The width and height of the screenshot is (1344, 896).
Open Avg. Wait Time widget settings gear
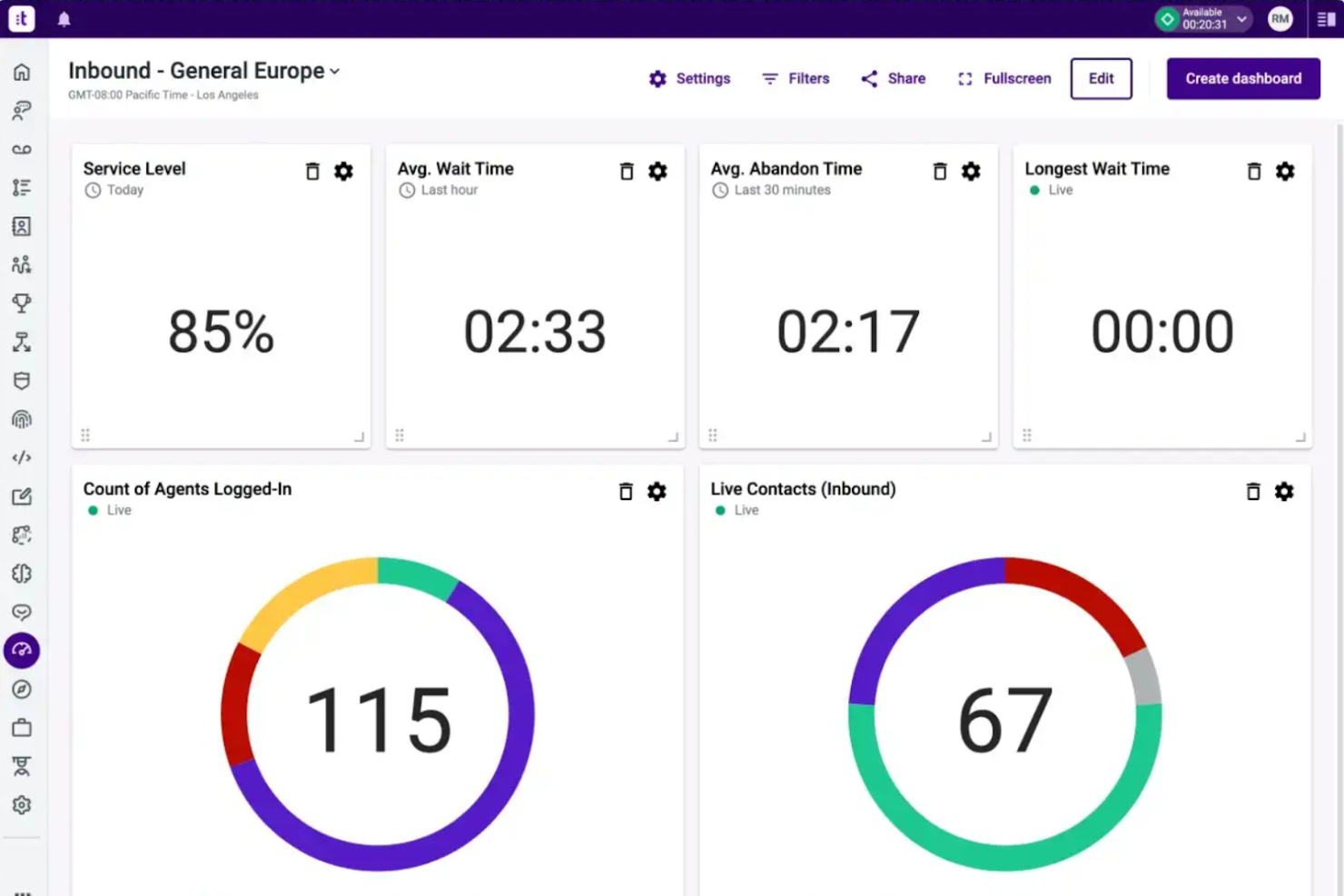click(x=658, y=171)
